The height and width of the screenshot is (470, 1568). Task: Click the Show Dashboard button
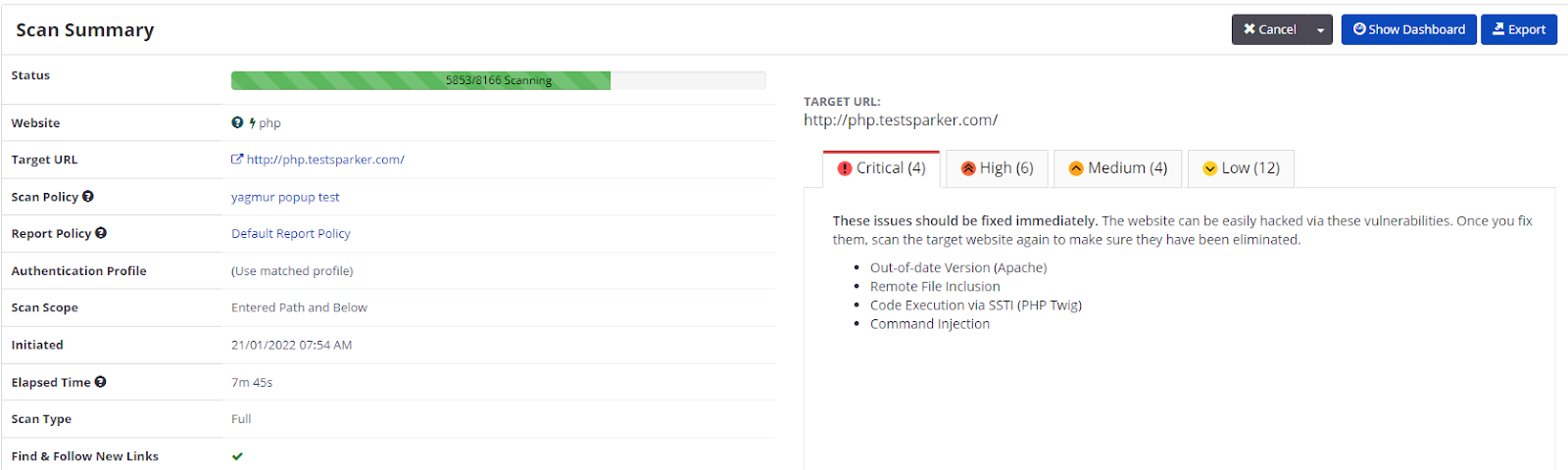(x=1408, y=29)
